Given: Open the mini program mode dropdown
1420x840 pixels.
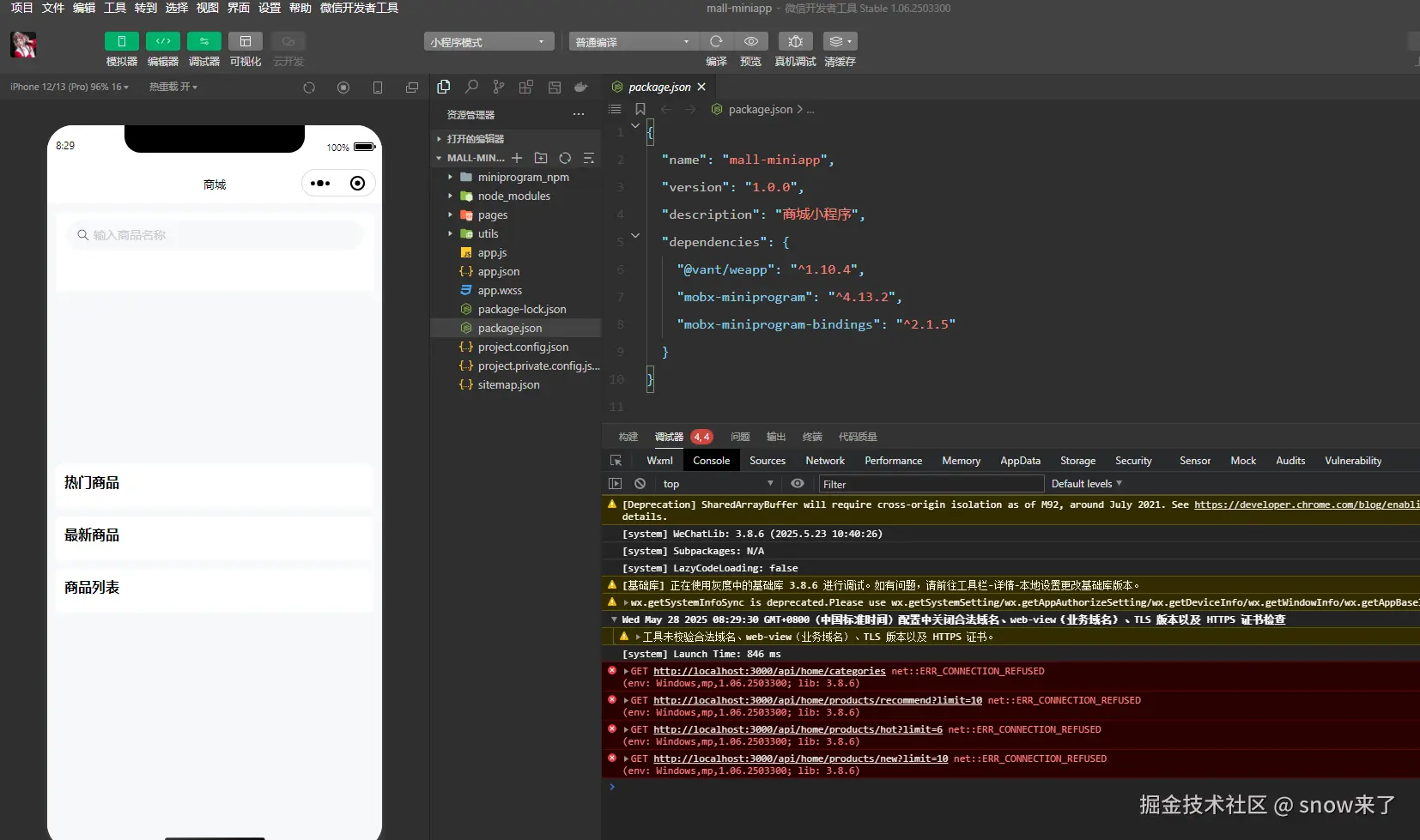Looking at the screenshot, I should click(488, 42).
